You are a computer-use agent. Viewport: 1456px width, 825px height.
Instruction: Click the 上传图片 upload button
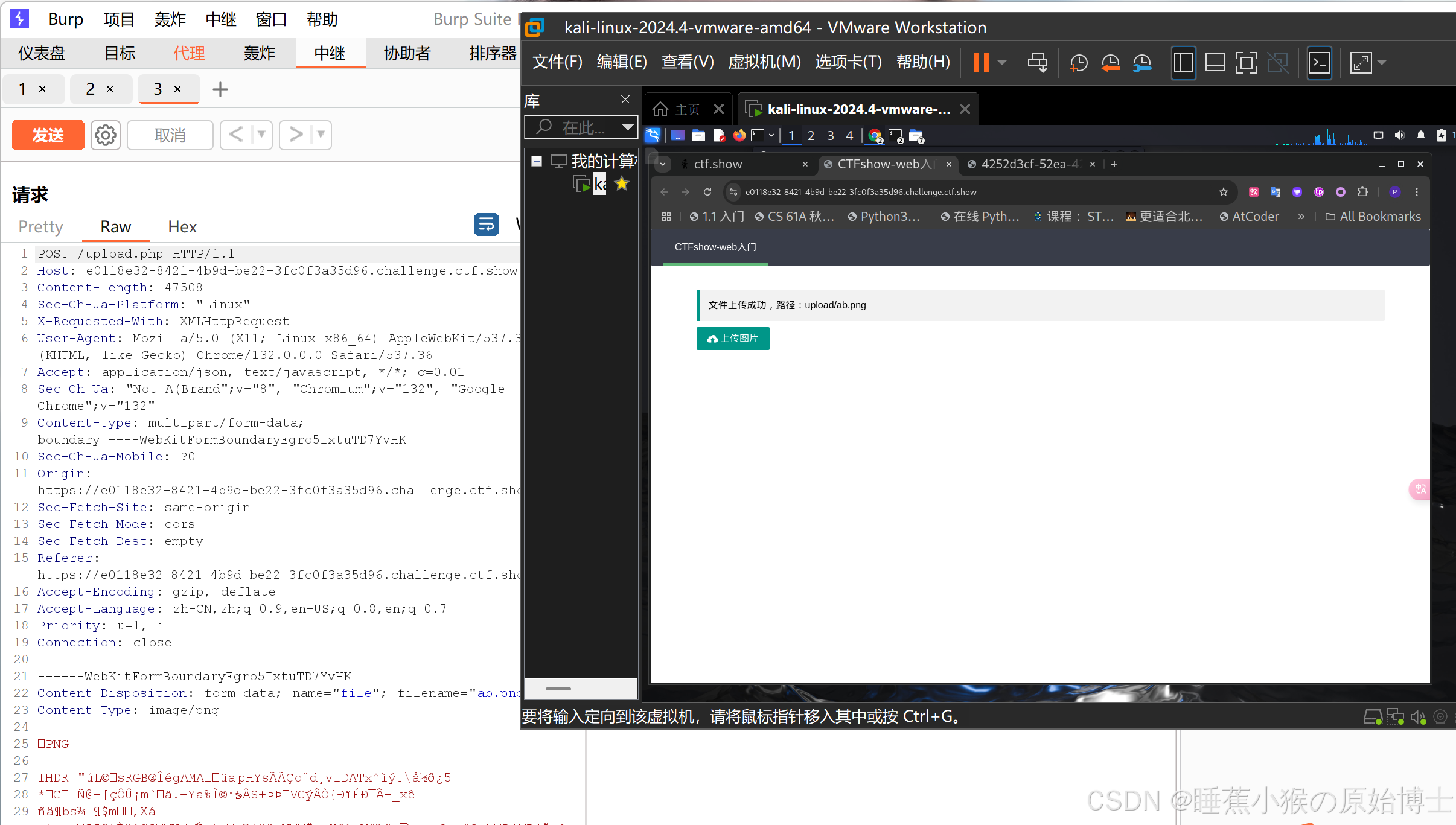[x=732, y=339]
